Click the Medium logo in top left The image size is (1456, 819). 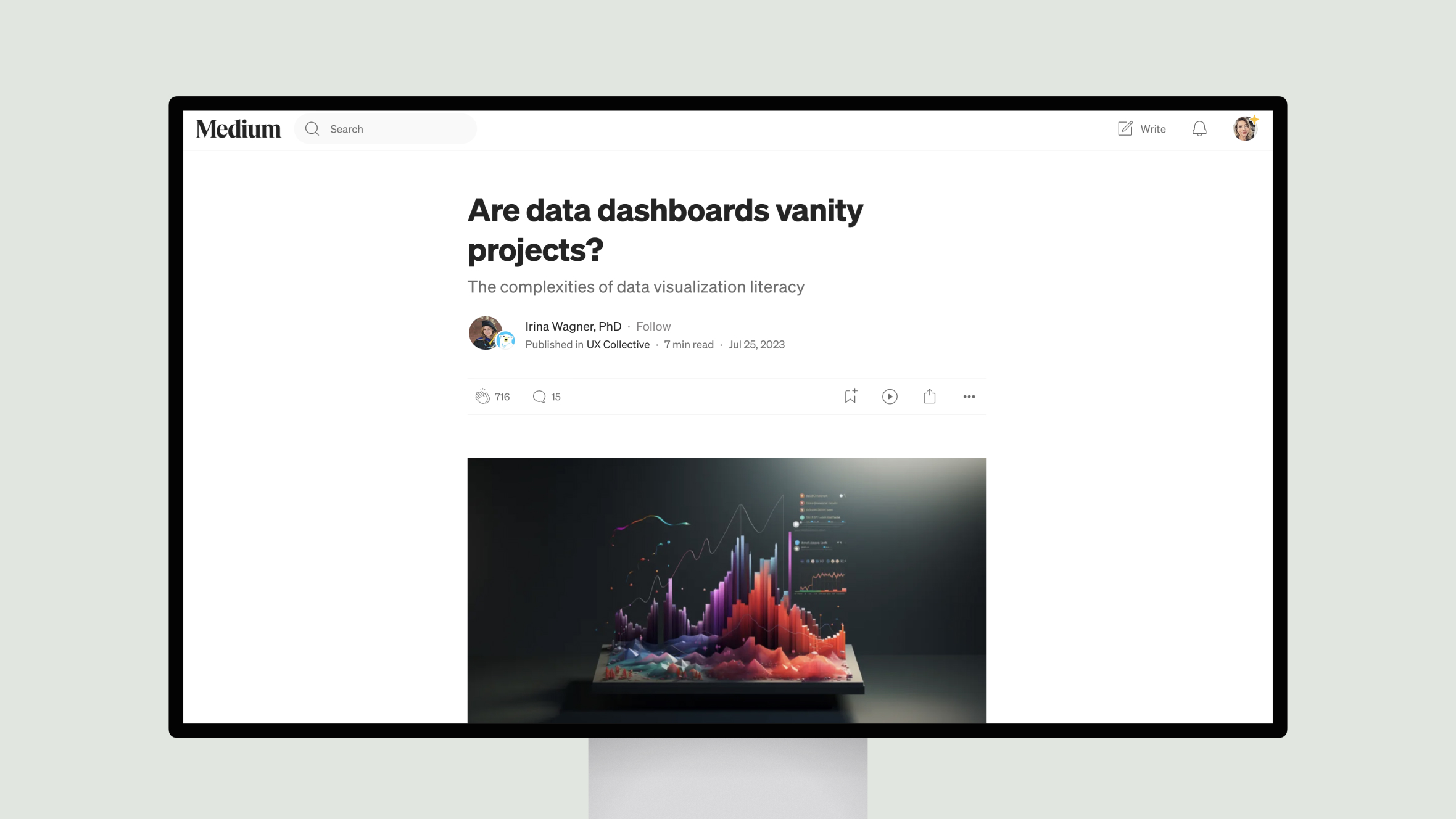point(238,128)
